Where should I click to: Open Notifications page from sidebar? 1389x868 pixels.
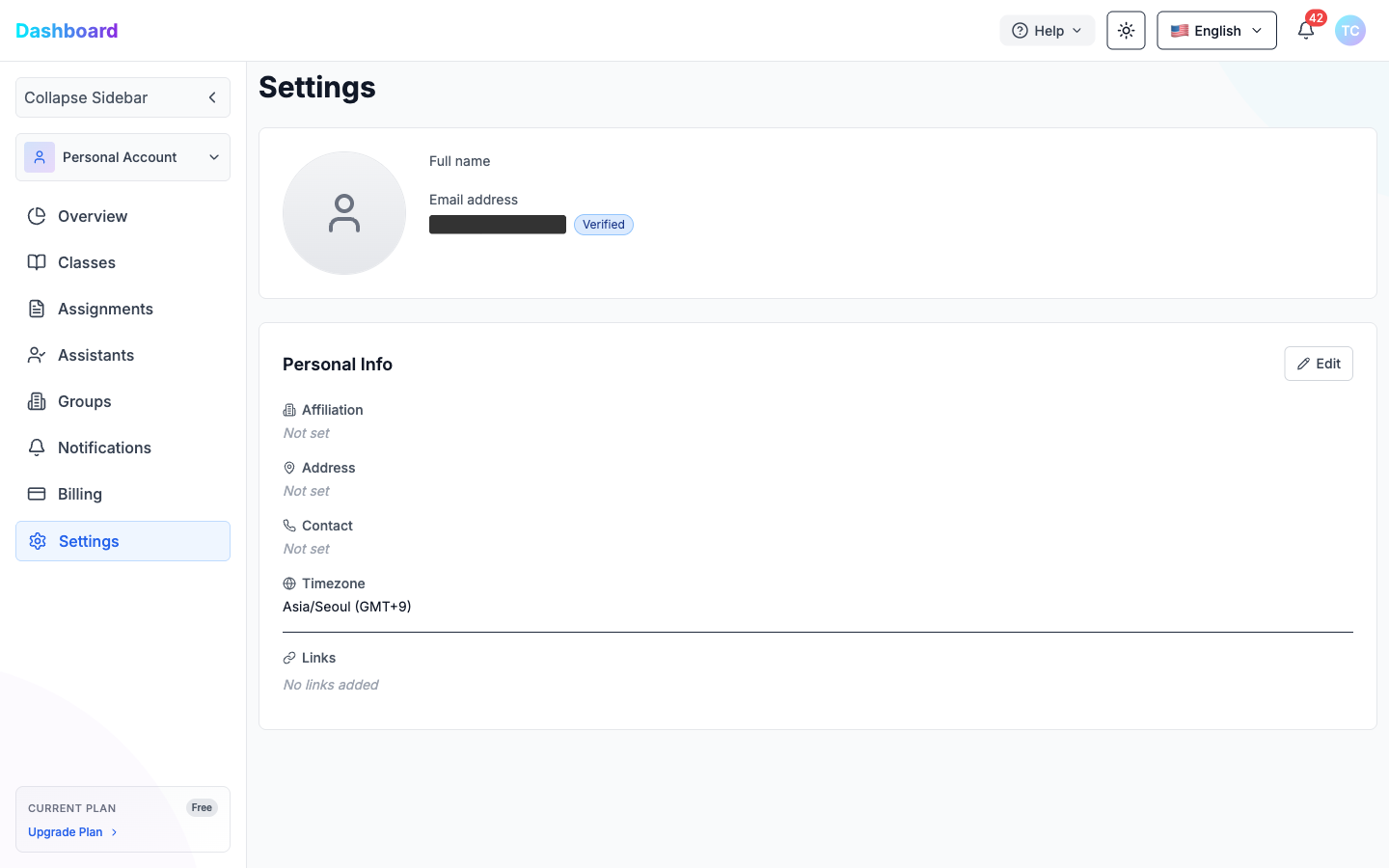click(104, 448)
